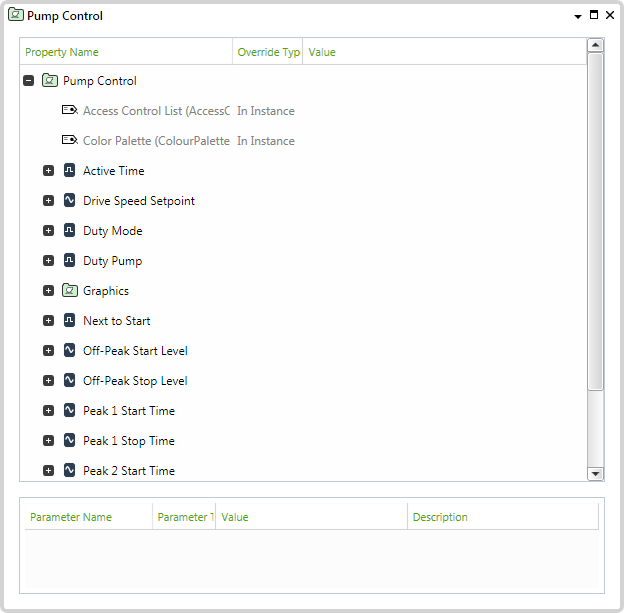Expand the Peak 2 Start Time node
Screen dimensions: 624x613
coord(49,471)
